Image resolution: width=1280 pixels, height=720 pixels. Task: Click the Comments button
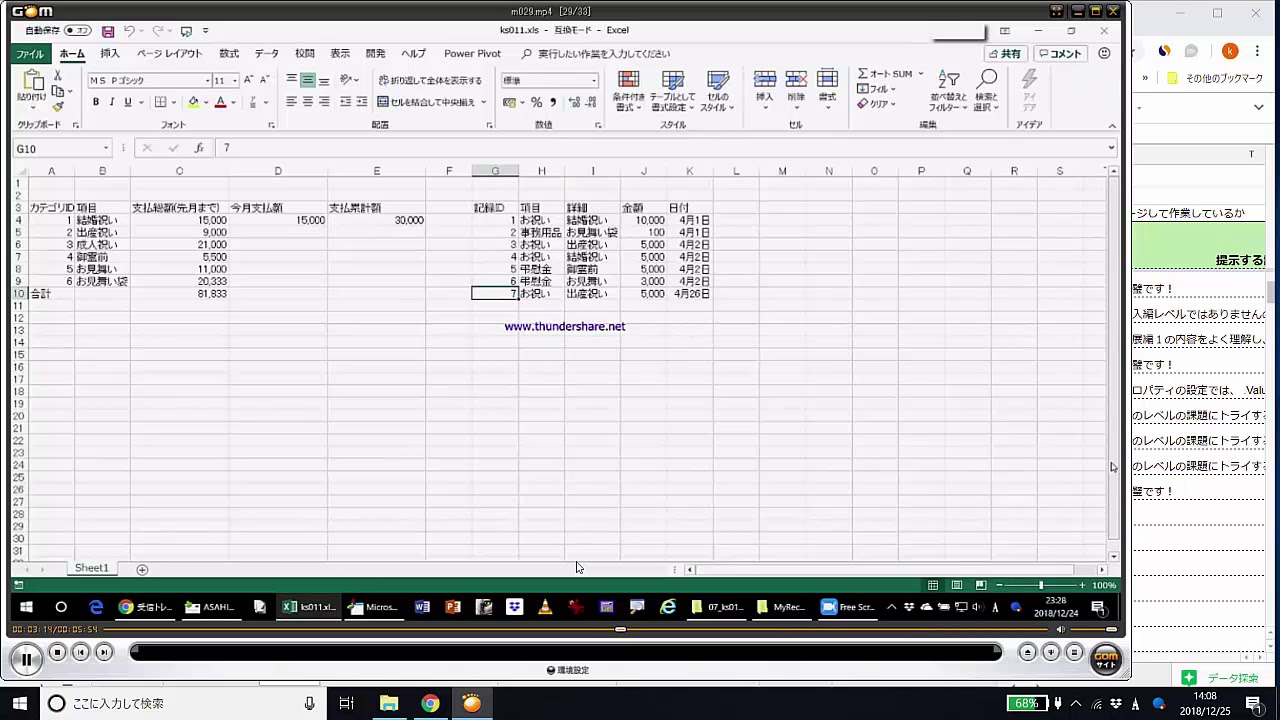point(1060,54)
